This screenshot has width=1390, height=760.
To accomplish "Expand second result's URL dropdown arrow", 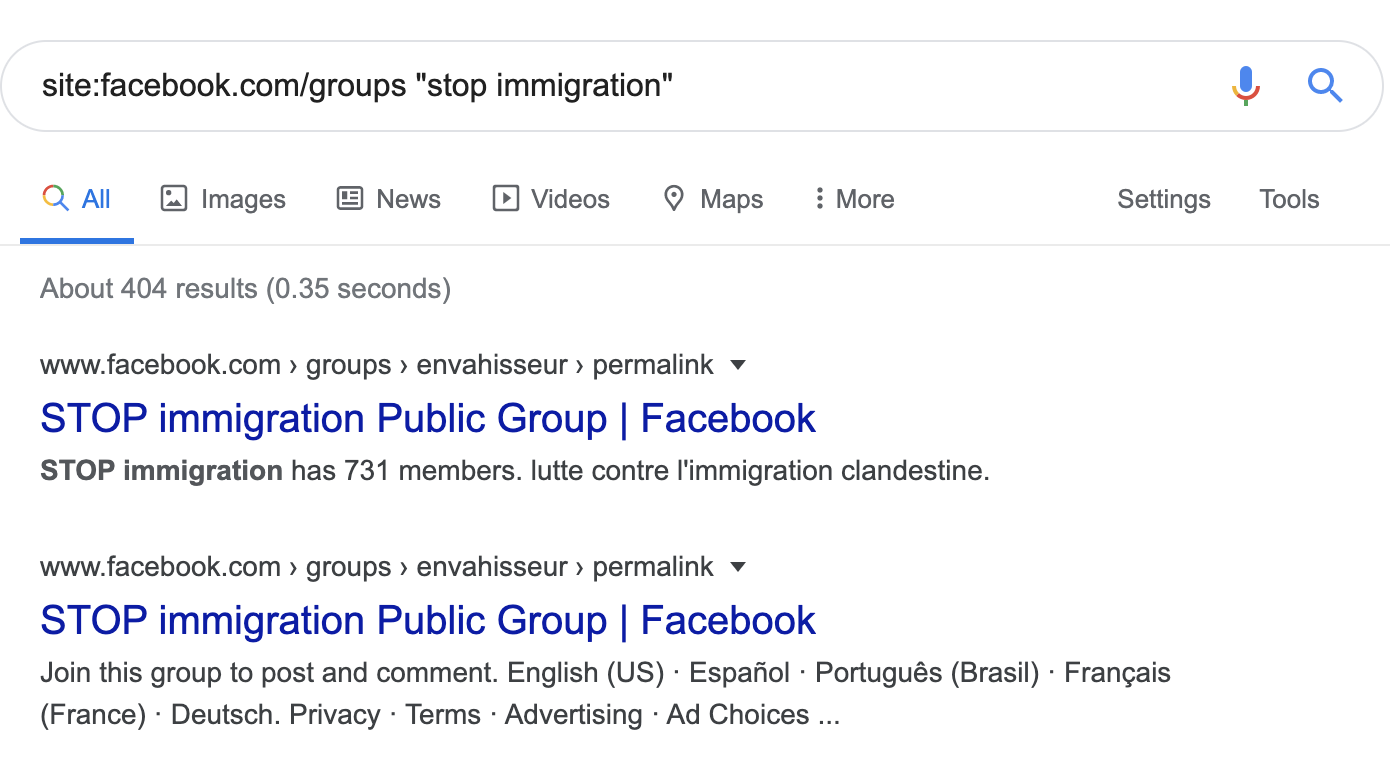I will (x=738, y=568).
